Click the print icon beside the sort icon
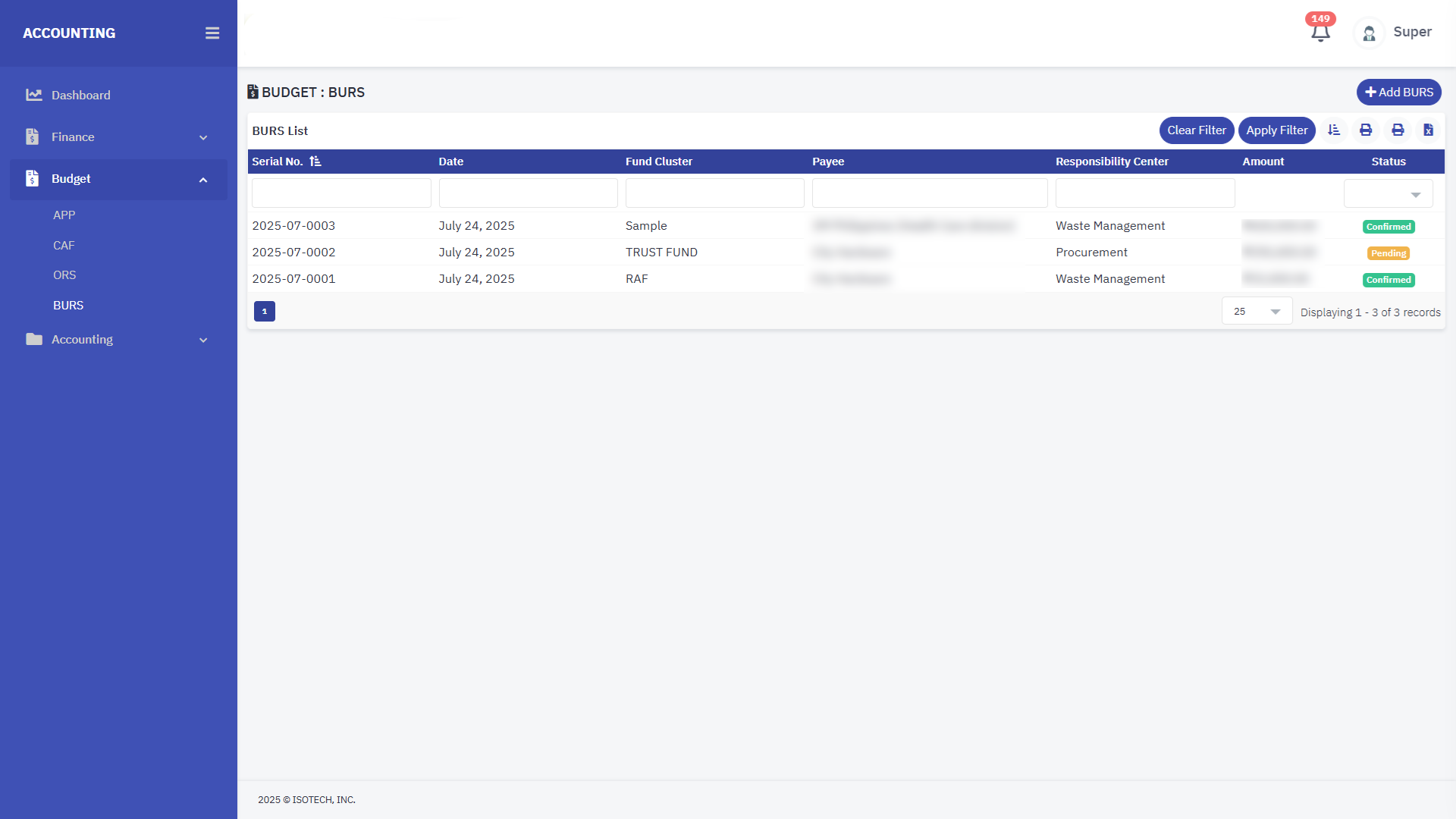Viewport: 1456px width, 819px height. click(1366, 130)
